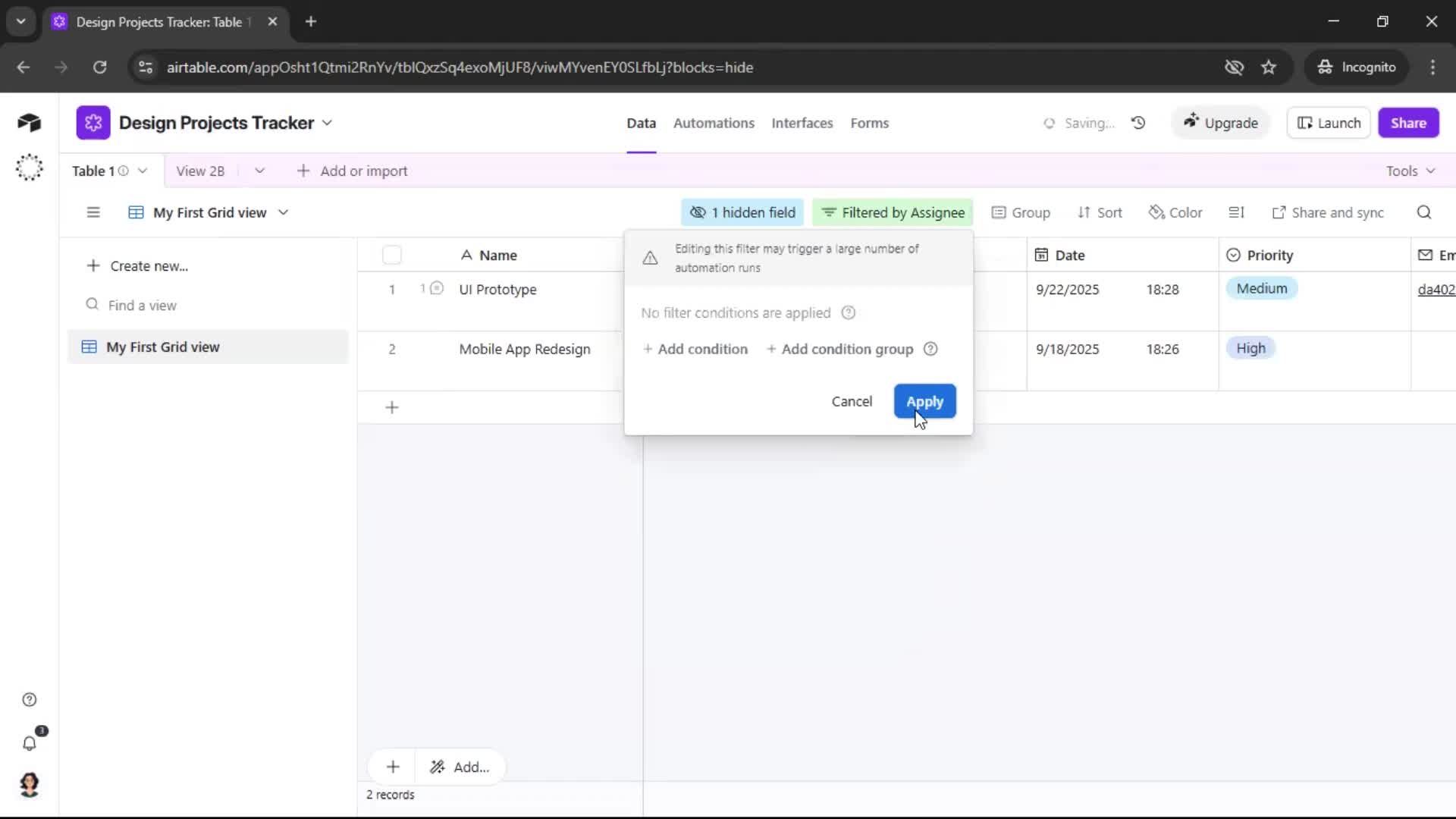
Task: Open the browser tab search dropdown
Action: [20, 22]
